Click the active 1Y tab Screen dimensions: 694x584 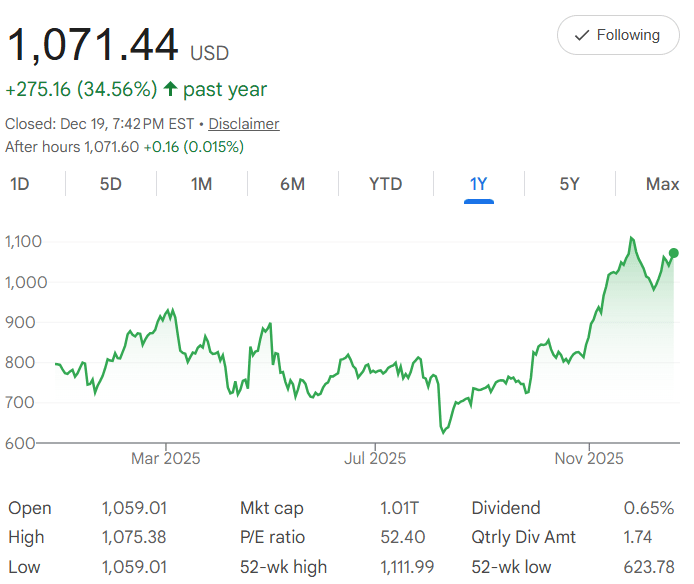478,184
